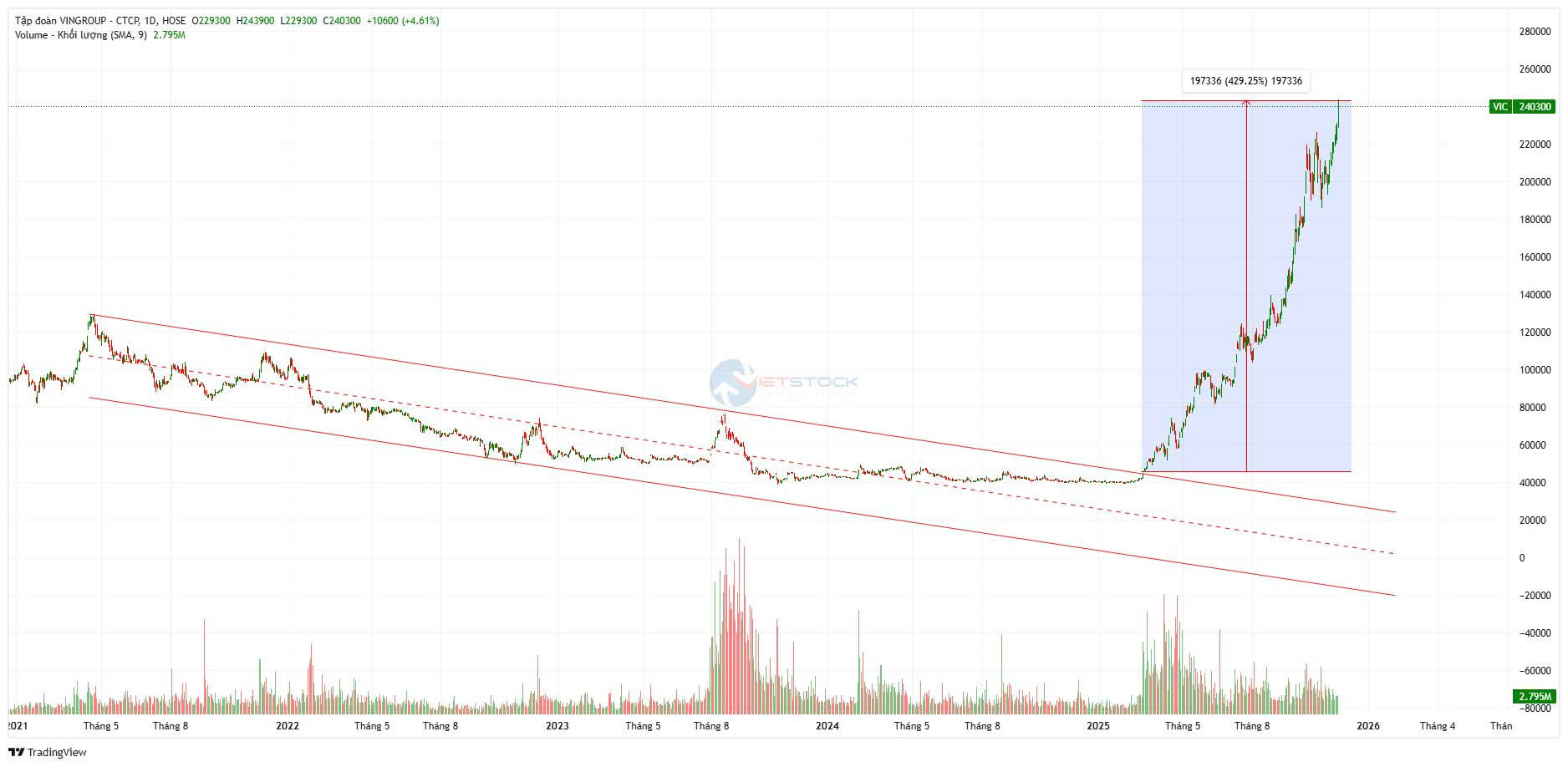
Task: Click the 2023 label on time axis
Action: click(557, 726)
